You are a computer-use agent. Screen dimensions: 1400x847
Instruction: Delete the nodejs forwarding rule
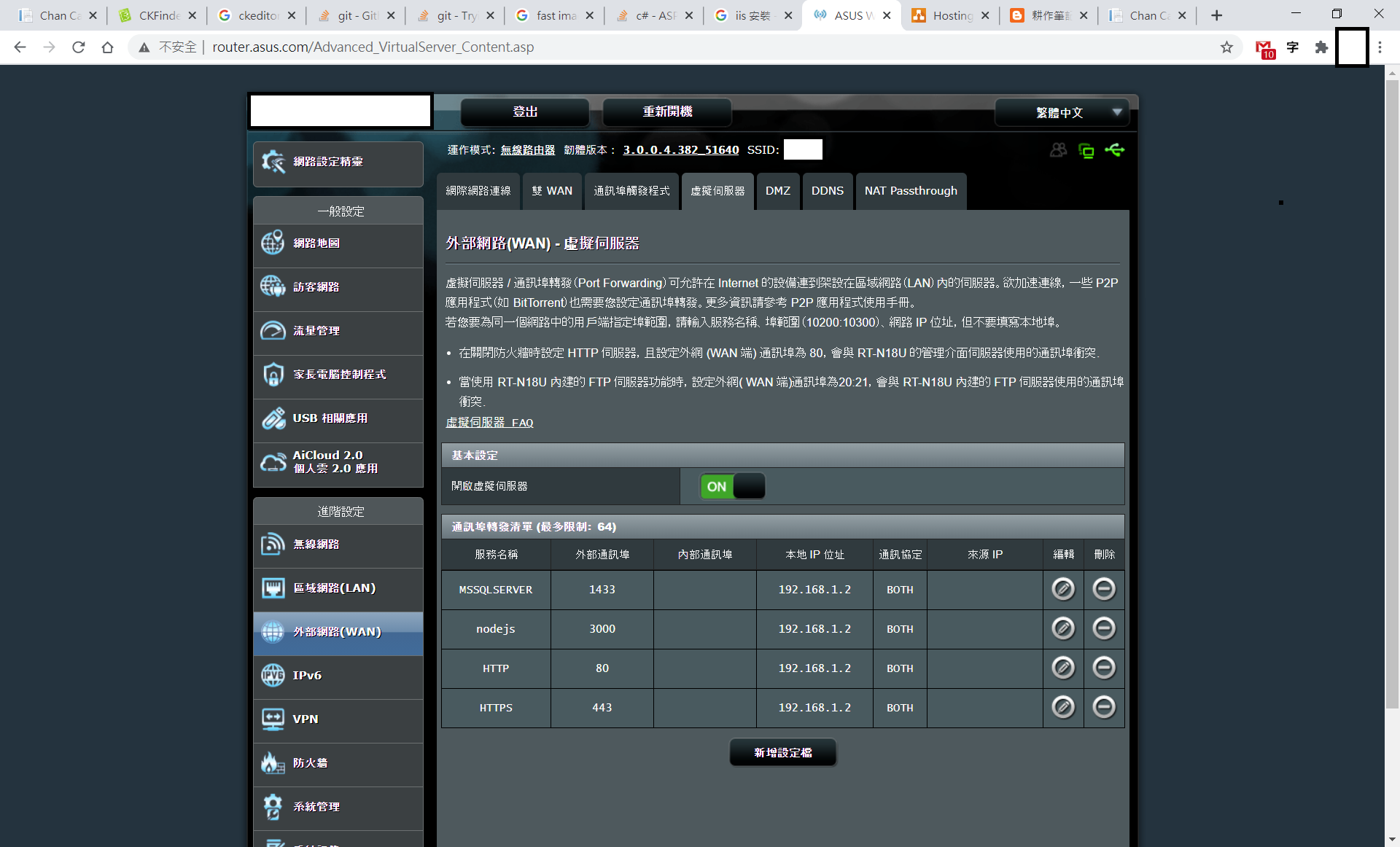[x=1104, y=628]
